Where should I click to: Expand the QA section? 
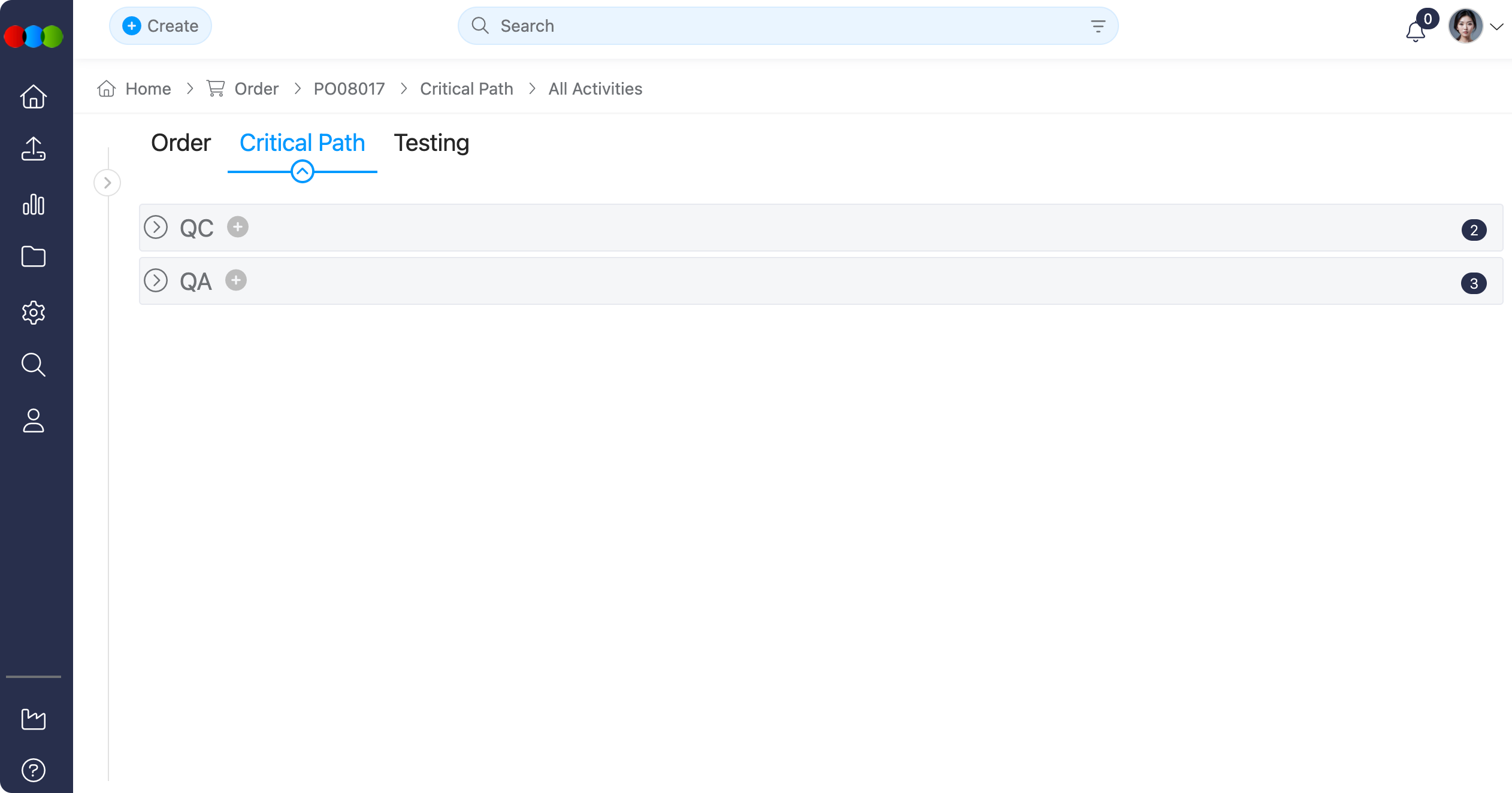[156, 281]
